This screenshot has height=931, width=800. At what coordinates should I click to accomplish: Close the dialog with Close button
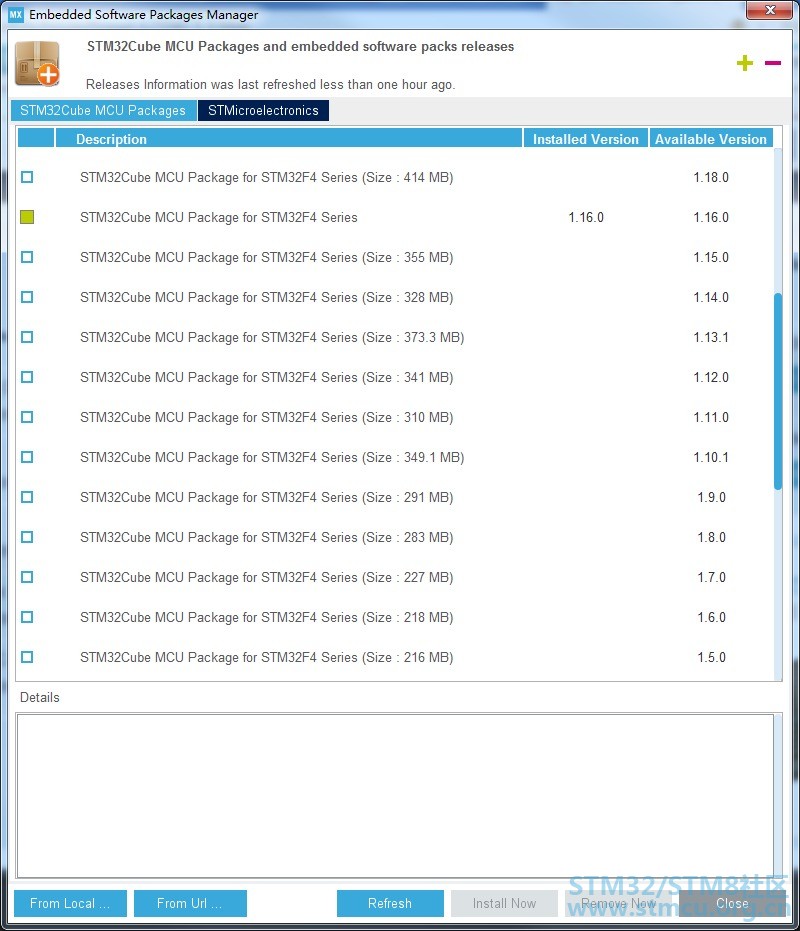click(732, 903)
